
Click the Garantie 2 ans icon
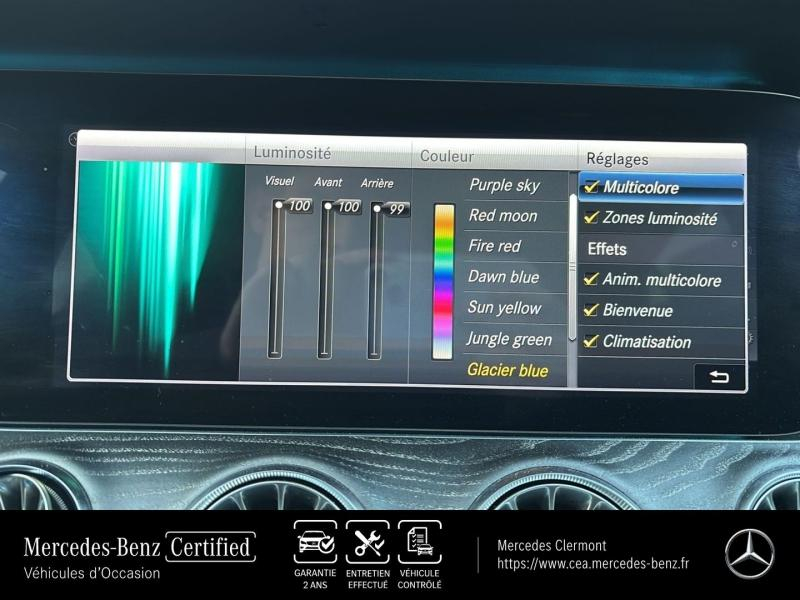click(316, 543)
